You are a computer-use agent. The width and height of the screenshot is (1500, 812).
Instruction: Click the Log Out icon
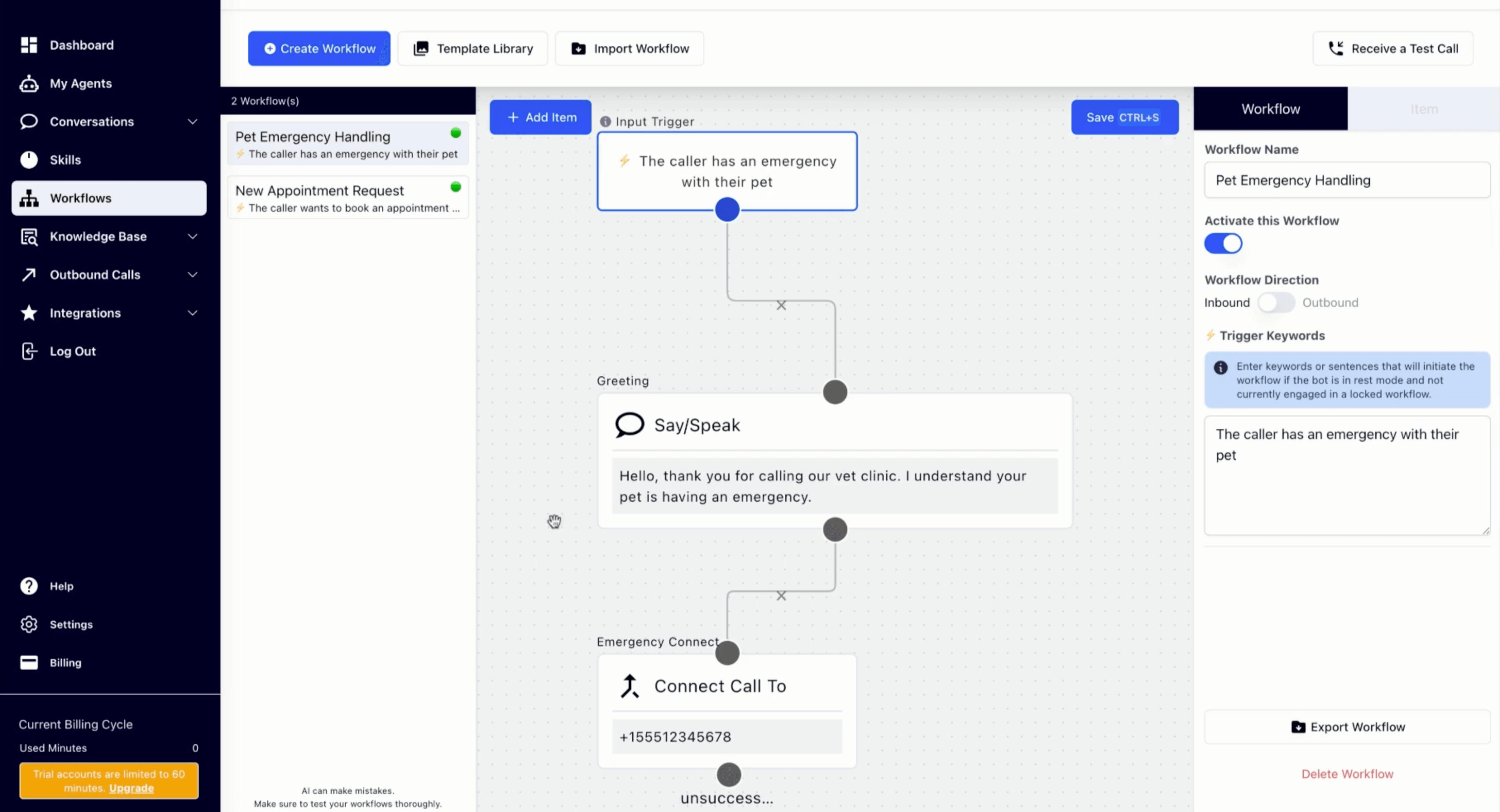tap(29, 351)
